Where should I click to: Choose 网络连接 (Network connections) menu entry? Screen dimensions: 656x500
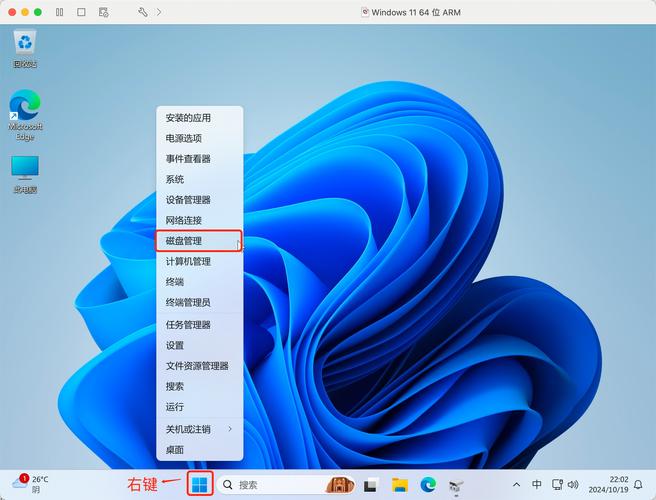(x=200, y=221)
